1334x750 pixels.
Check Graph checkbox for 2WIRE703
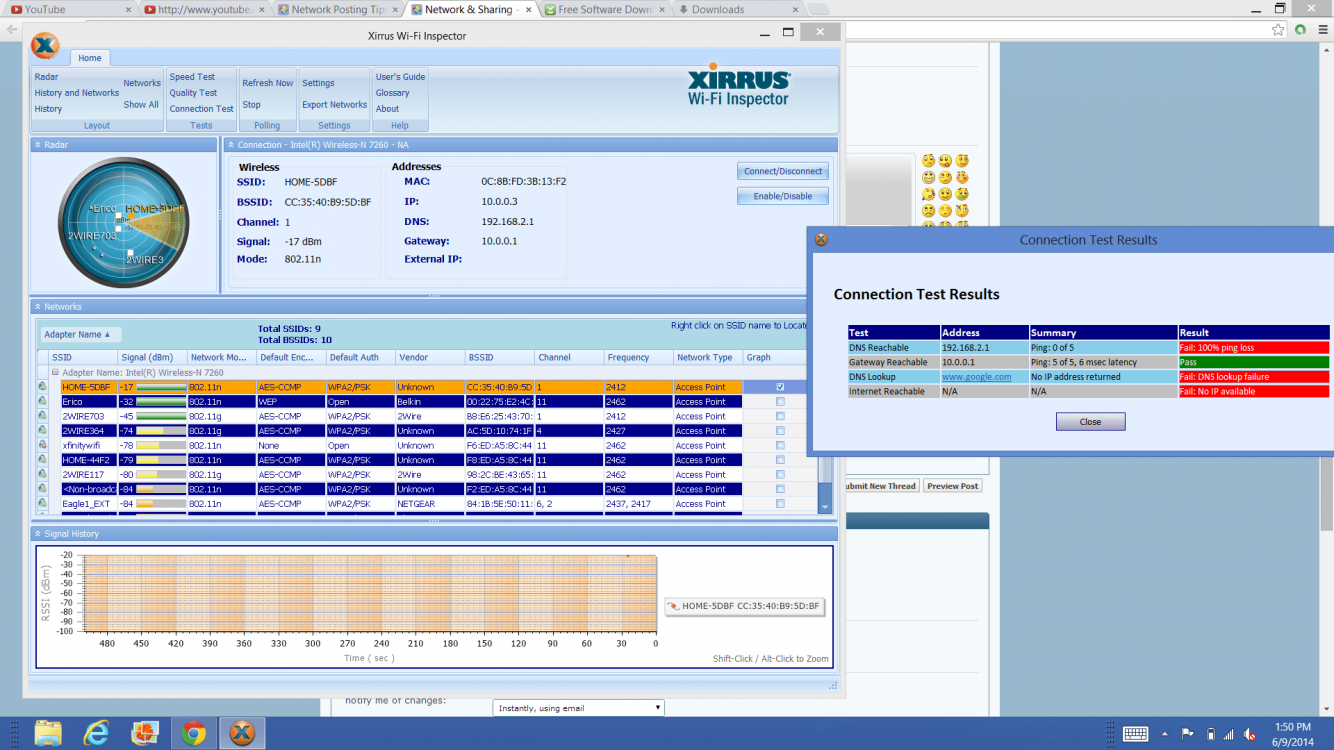point(780,416)
